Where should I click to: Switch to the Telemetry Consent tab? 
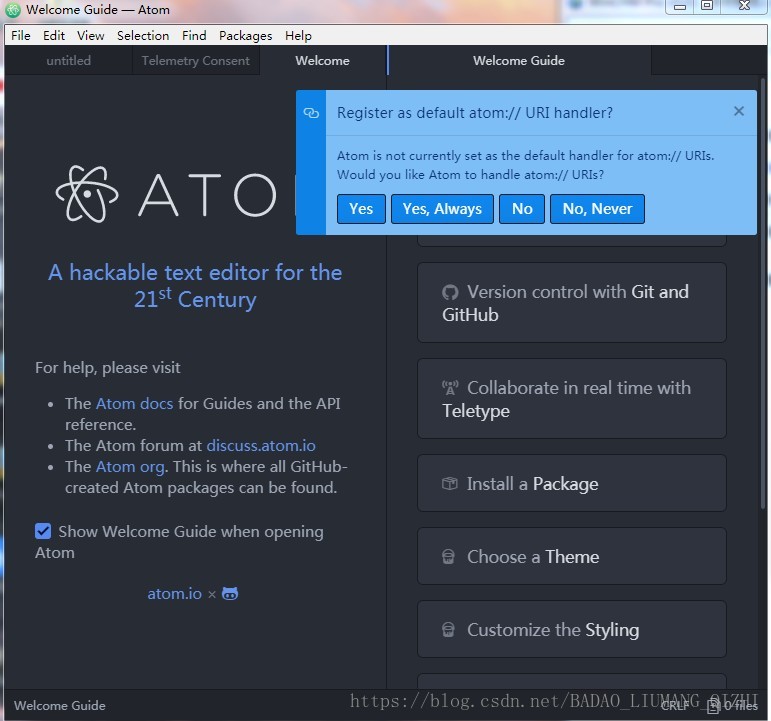[x=195, y=61]
